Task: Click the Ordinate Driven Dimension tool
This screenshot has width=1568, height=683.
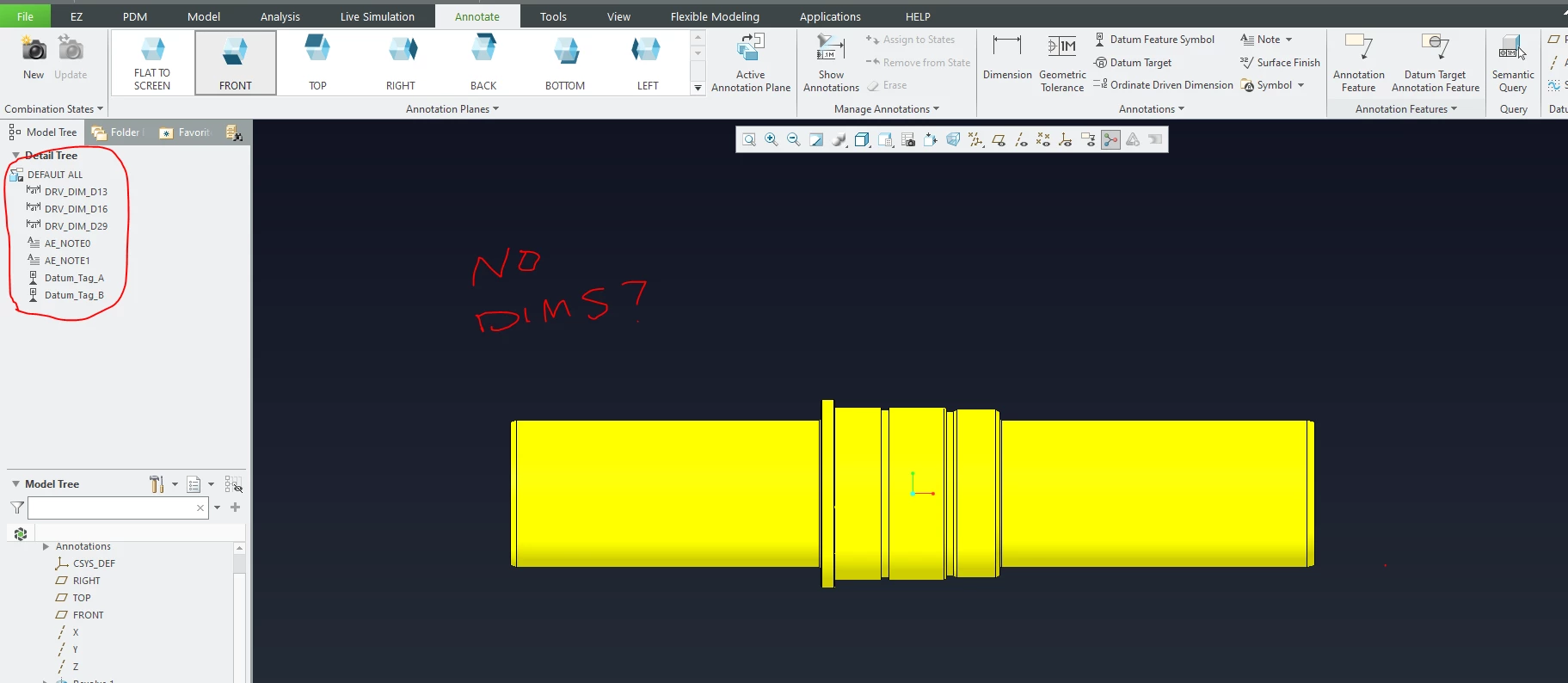Action: coord(1163,85)
